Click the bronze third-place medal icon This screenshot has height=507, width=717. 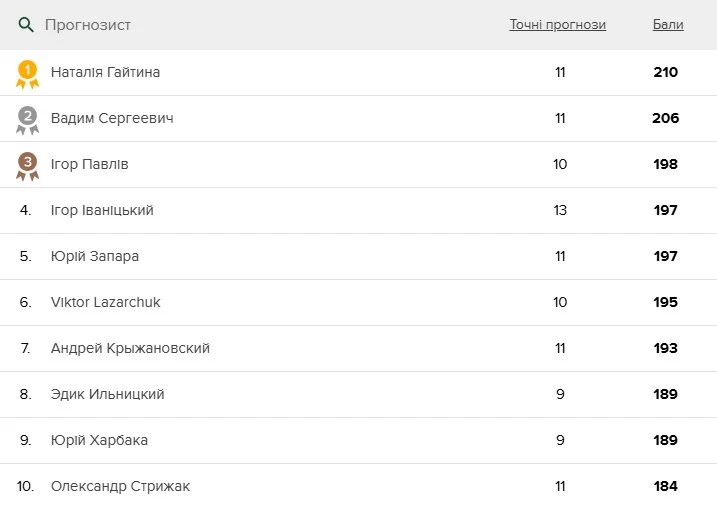pos(28,165)
